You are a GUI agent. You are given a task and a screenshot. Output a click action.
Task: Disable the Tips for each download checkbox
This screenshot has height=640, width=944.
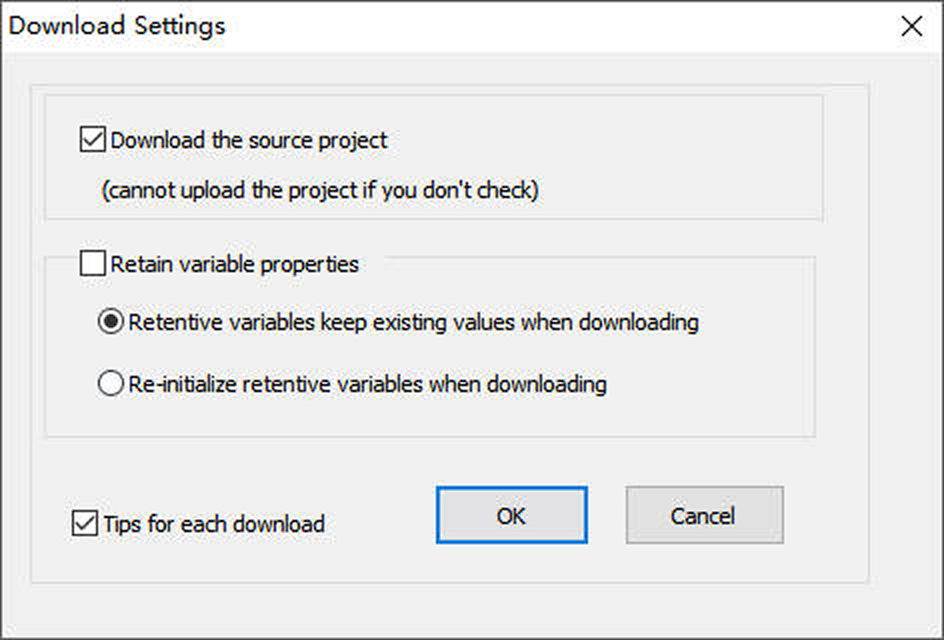[x=85, y=523]
